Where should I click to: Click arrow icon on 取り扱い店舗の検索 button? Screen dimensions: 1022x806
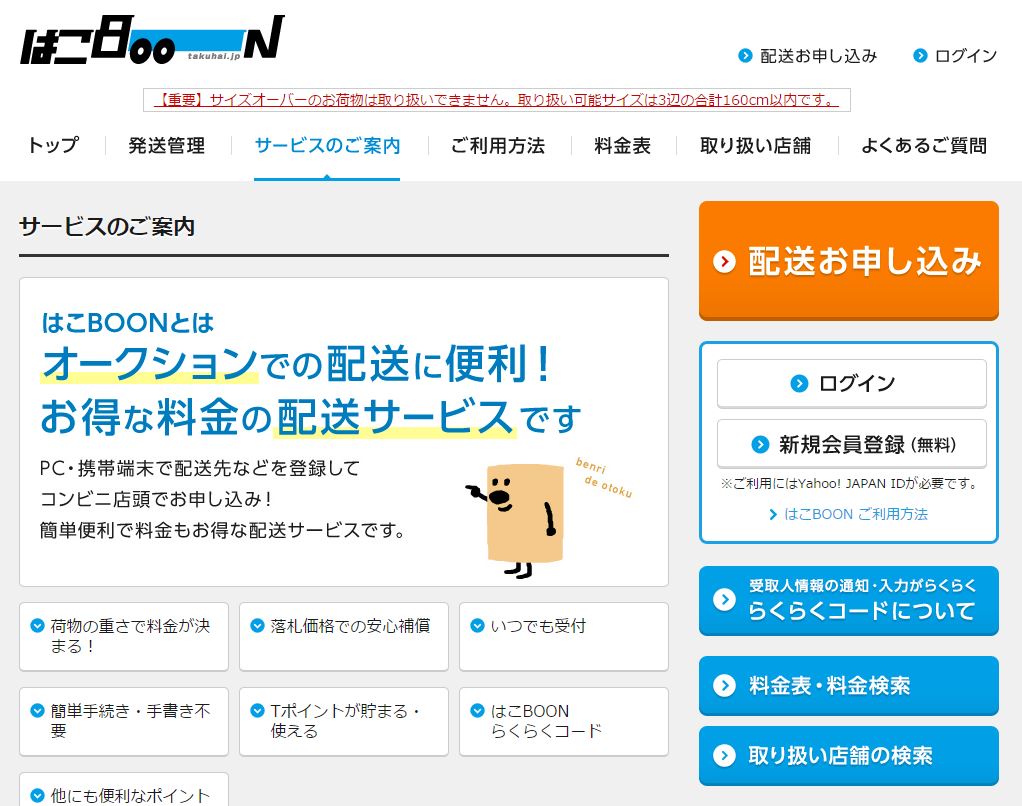(x=724, y=755)
